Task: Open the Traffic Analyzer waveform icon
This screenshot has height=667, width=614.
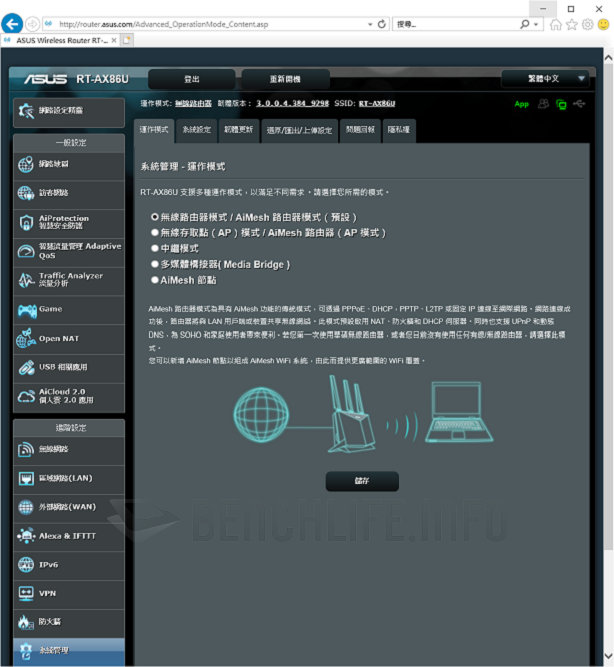Action: [26, 280]
